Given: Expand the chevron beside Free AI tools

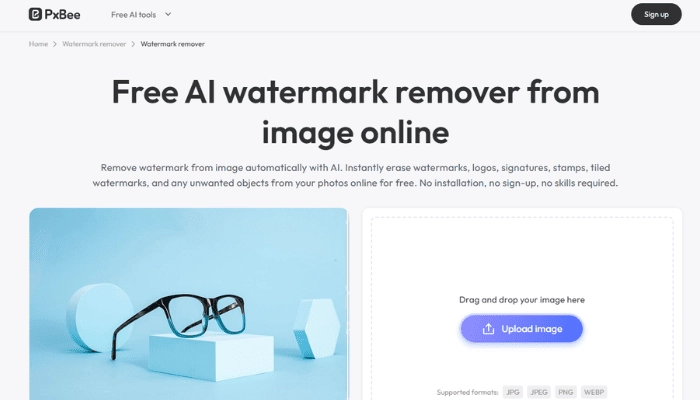Looking at the screenshot, I should coord(168,14).
